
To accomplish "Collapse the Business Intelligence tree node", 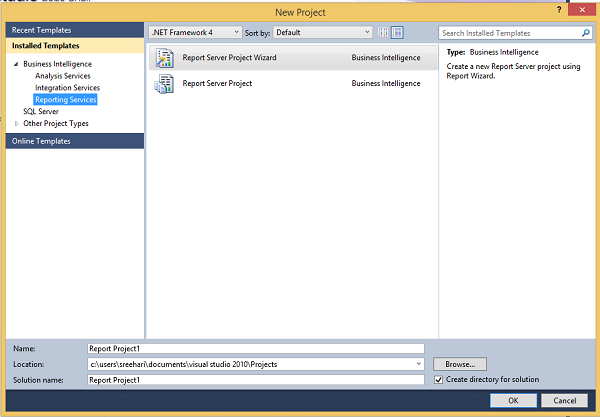I will click(x=16, y=64).
